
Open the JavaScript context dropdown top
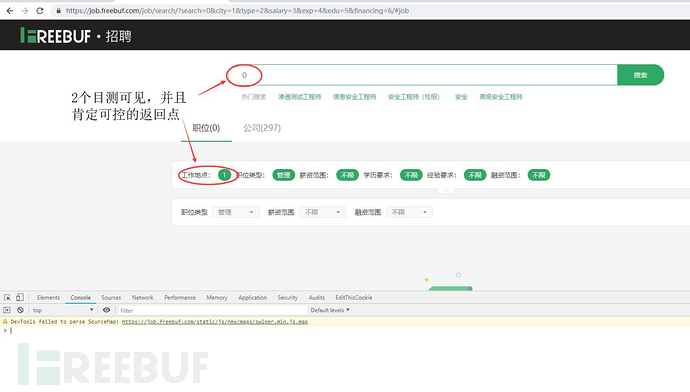[x=63, y=310]
